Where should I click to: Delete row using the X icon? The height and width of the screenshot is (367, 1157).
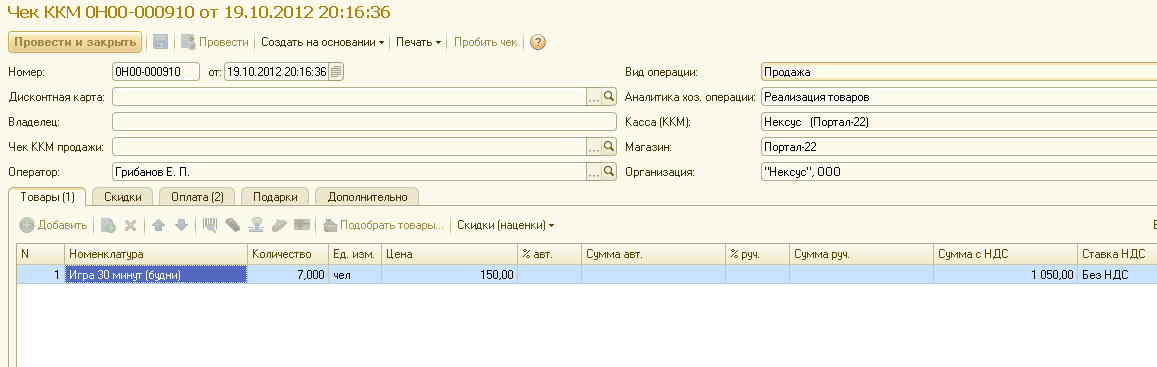click(x=130, y=225)
